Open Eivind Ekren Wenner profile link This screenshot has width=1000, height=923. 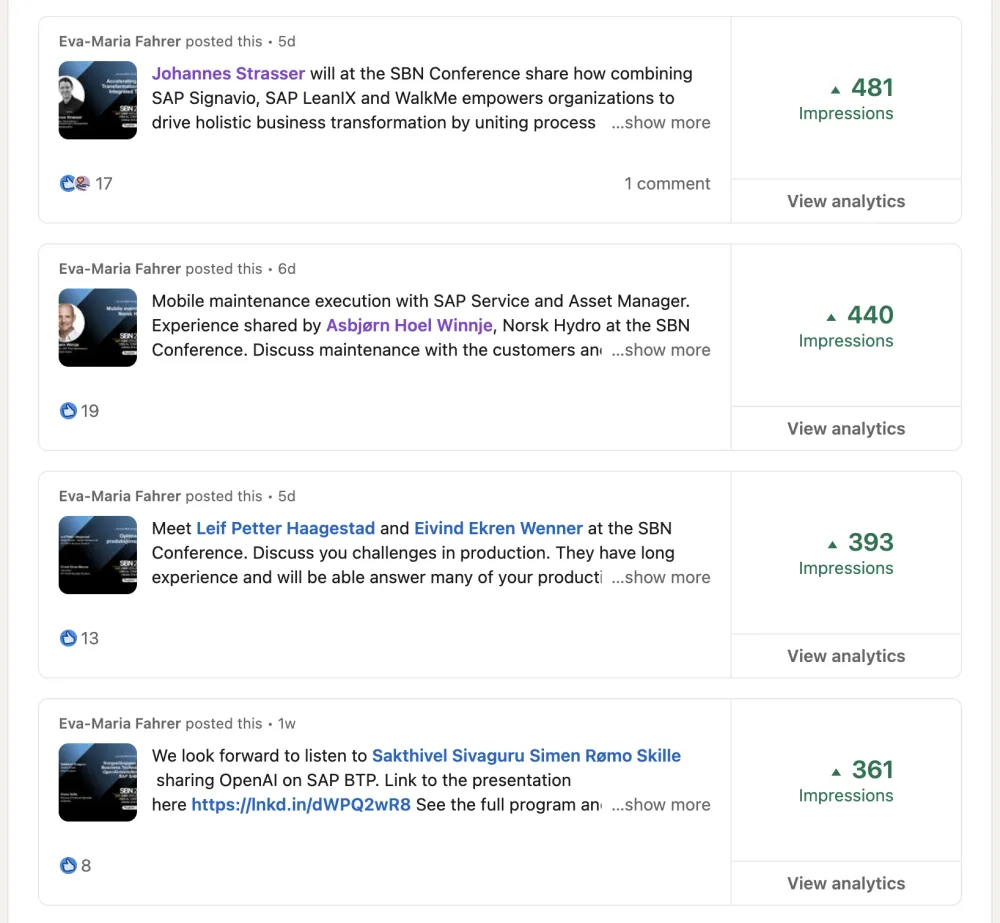498,528
